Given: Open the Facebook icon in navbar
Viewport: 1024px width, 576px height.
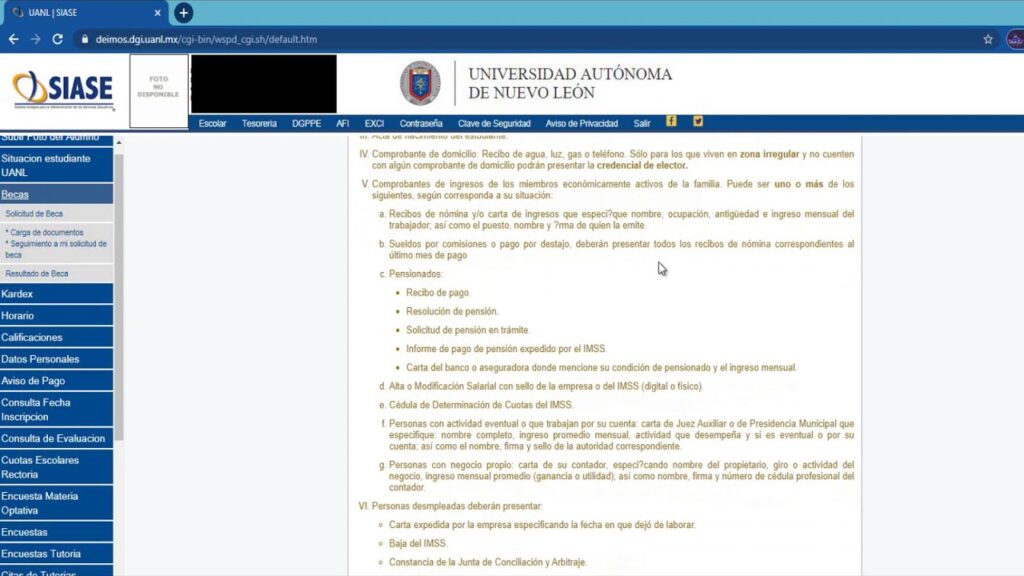Looking at the screenshot, I should point(671,121).
